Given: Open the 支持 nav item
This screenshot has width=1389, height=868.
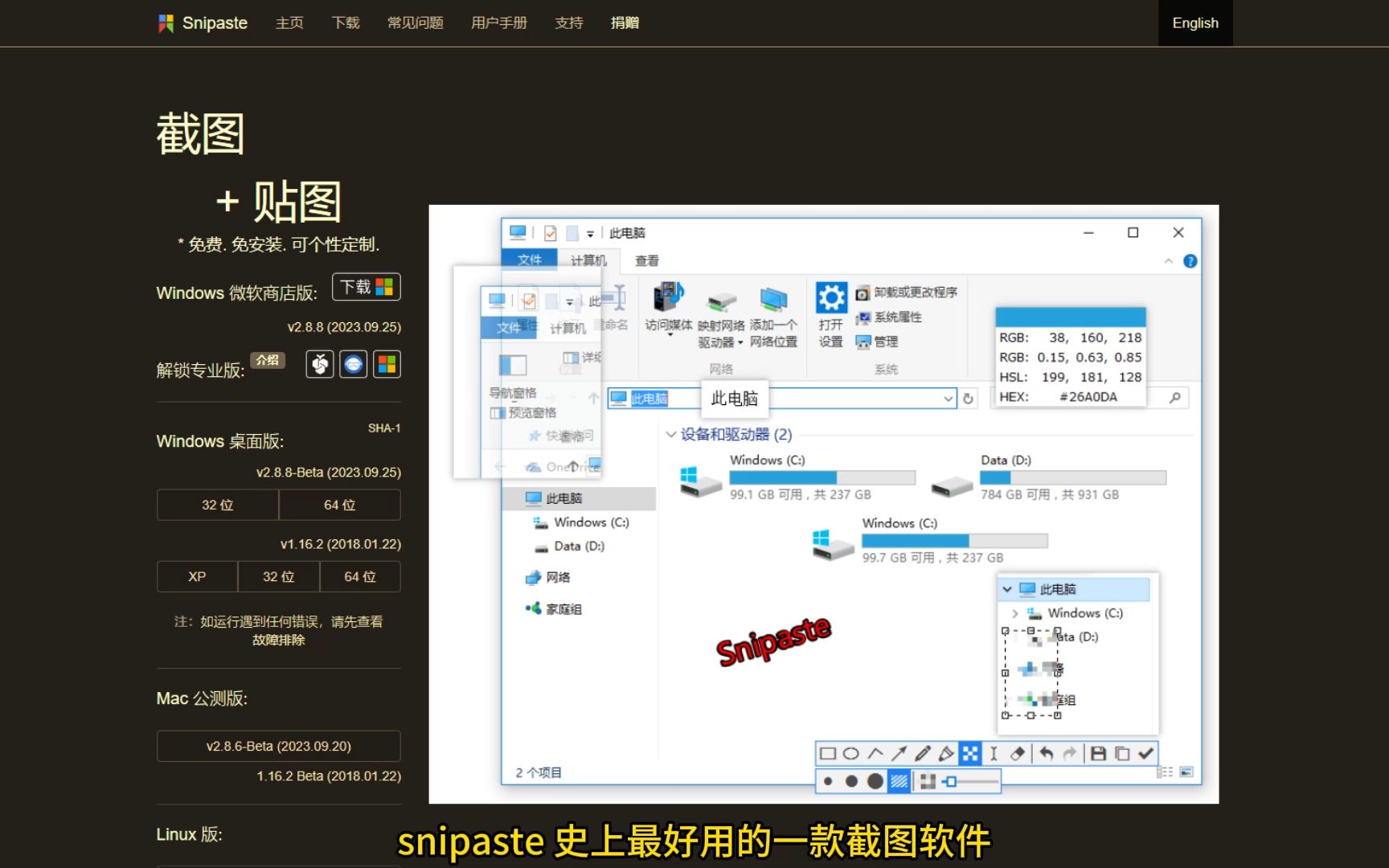Looking at the screenshot, I should point(568,23).
